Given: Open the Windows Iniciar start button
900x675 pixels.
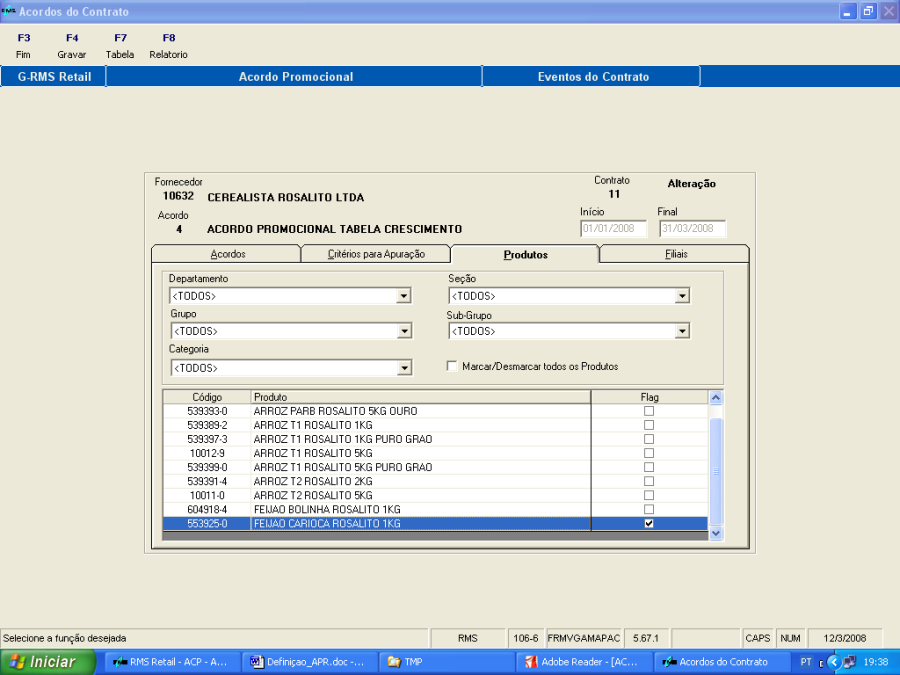Looking at the screenshot, I should (47, 662).
